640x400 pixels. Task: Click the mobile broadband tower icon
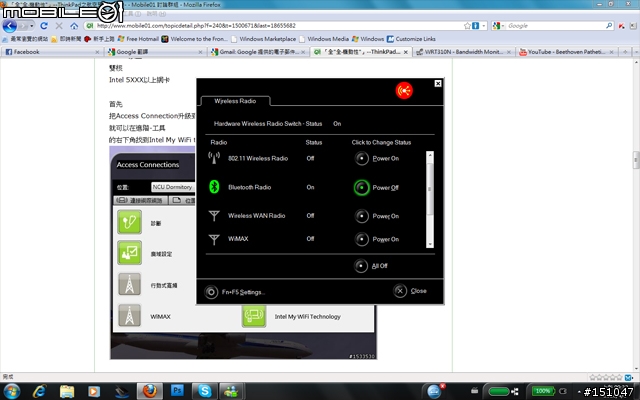tap(129, 284)
